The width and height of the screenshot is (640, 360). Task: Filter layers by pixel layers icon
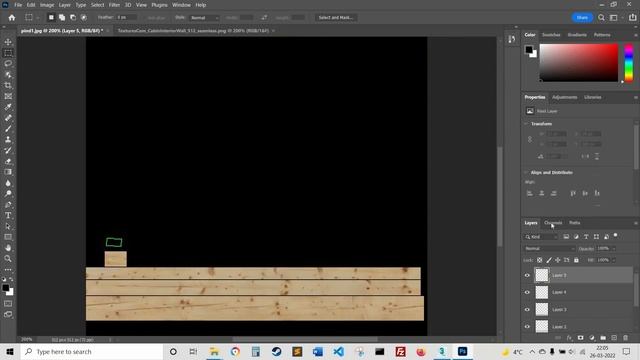coord(566,237)
